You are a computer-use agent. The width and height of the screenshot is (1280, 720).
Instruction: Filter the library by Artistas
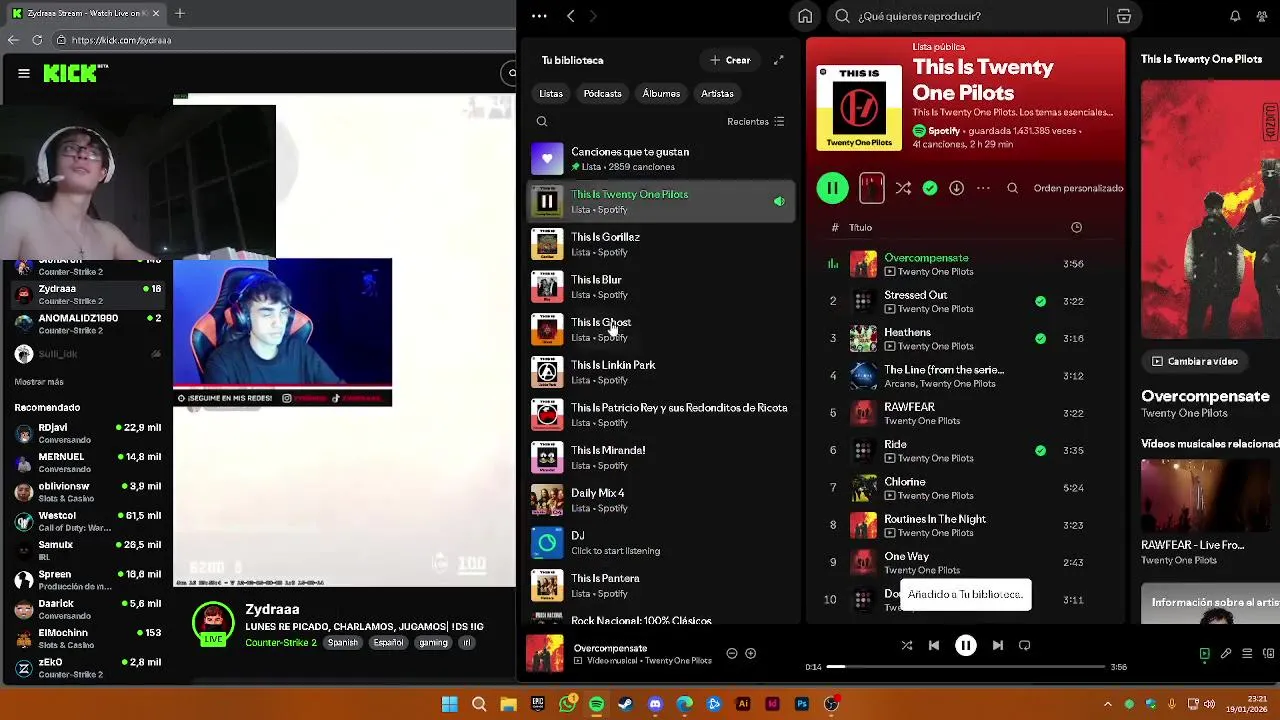pyautogui.click(x=717, y=94)
